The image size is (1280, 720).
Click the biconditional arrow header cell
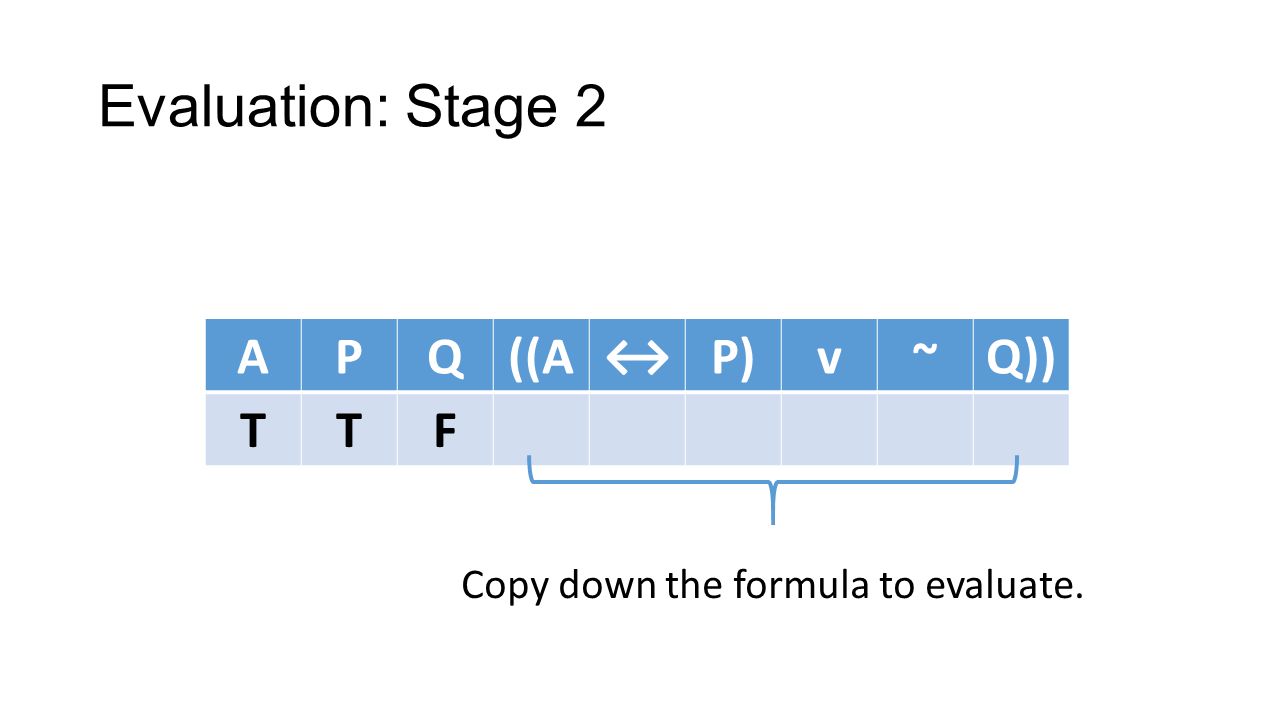click(637, 355)
